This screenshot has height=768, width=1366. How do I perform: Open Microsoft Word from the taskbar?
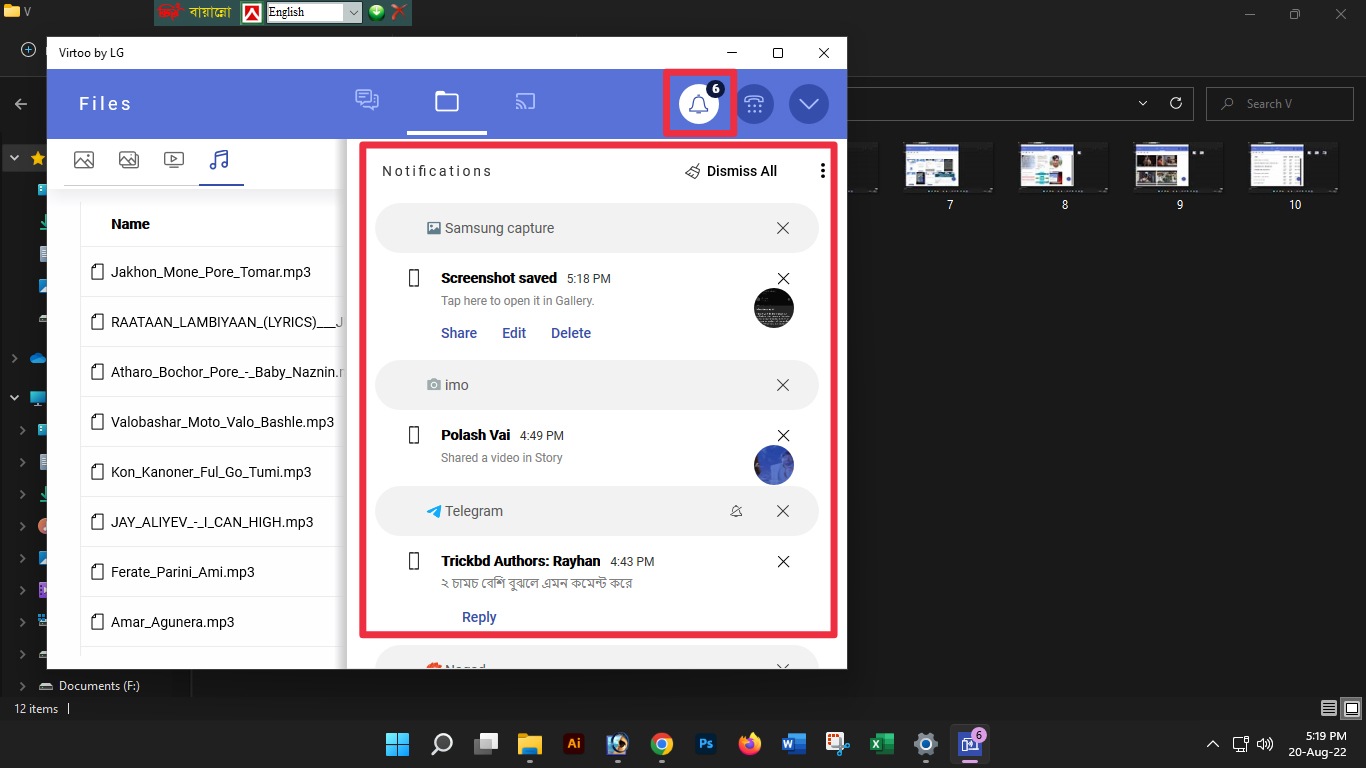[793, 744]
